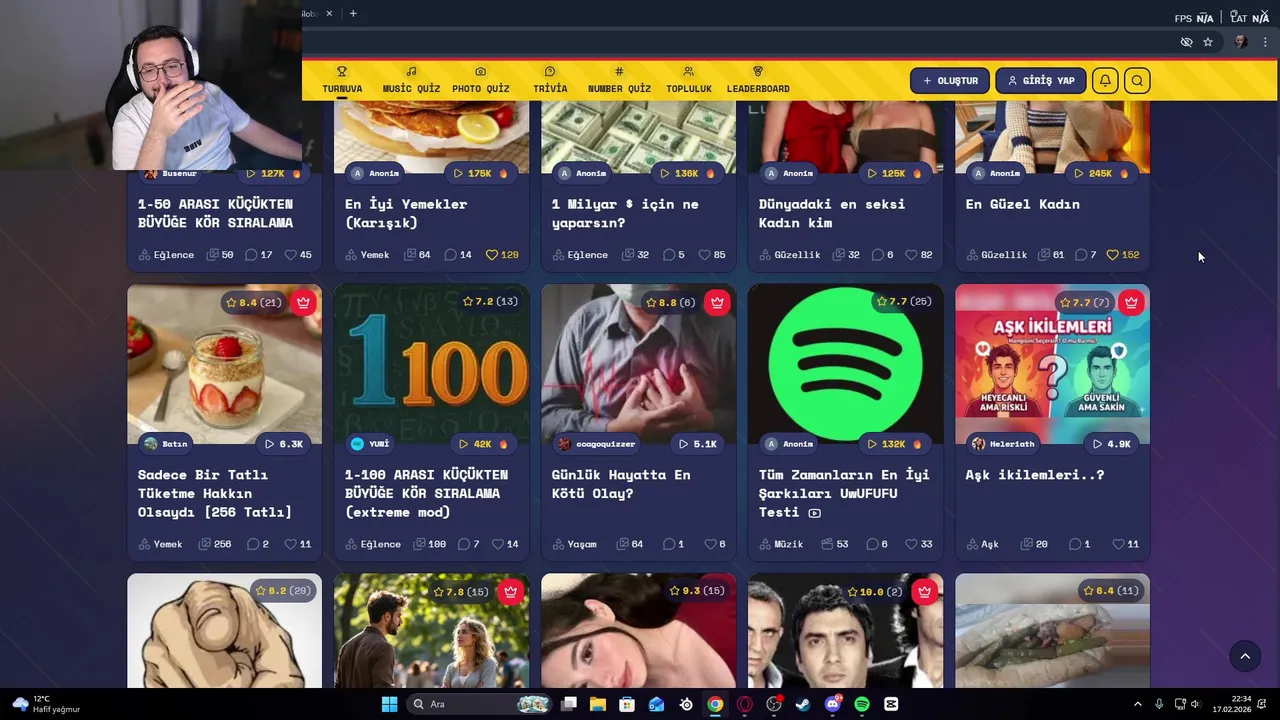Open the Music Quiz tab
Screen dimensions: 1280x720
pos(411,80)
